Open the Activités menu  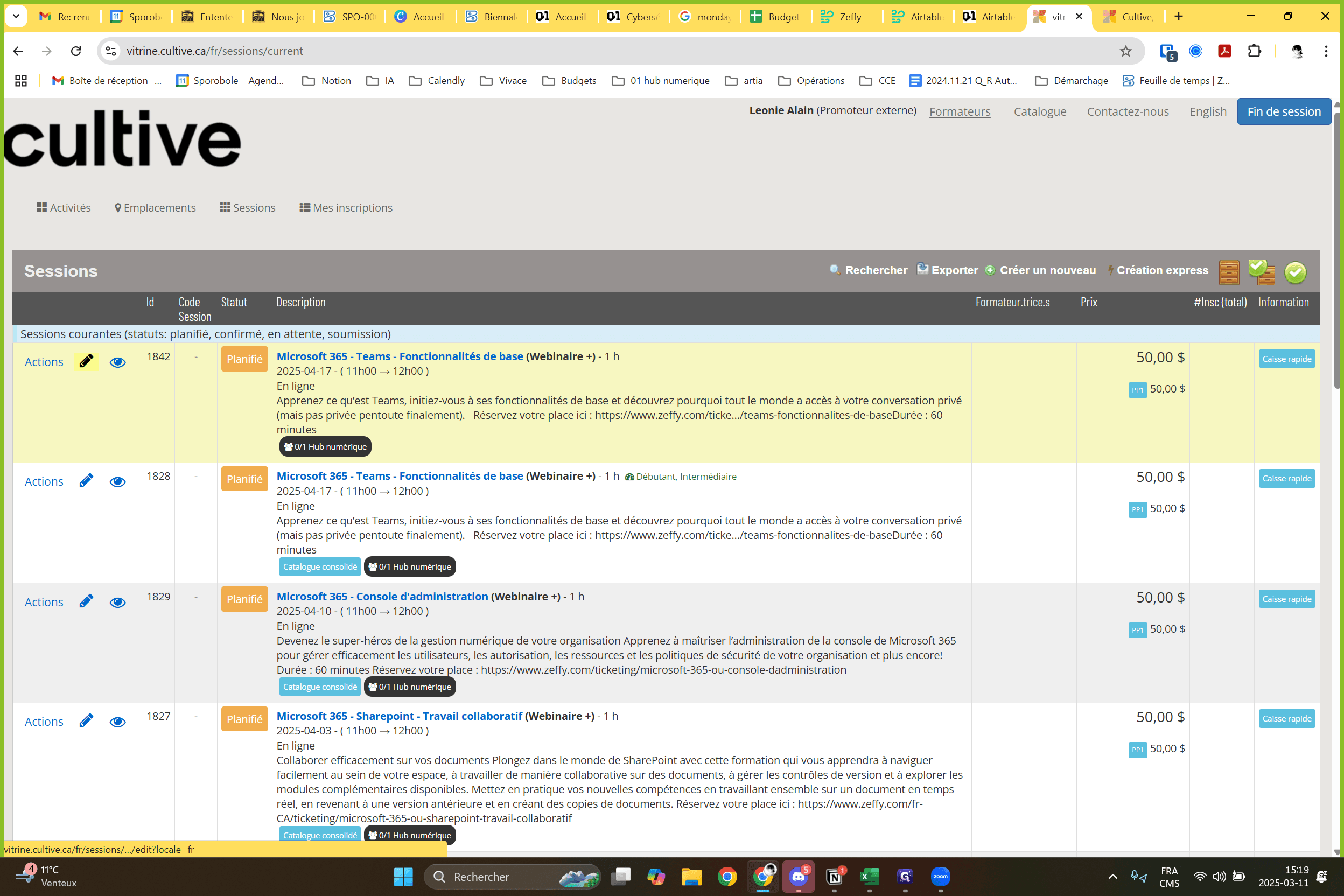64,207
